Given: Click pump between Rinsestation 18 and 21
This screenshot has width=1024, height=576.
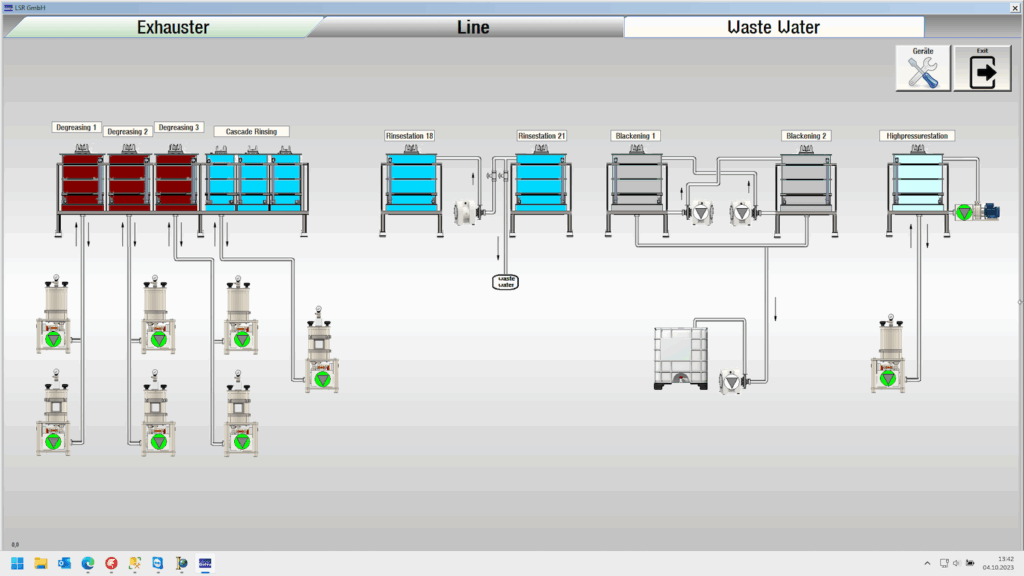Looking at the screenshot, I should [x=467, y=212].
